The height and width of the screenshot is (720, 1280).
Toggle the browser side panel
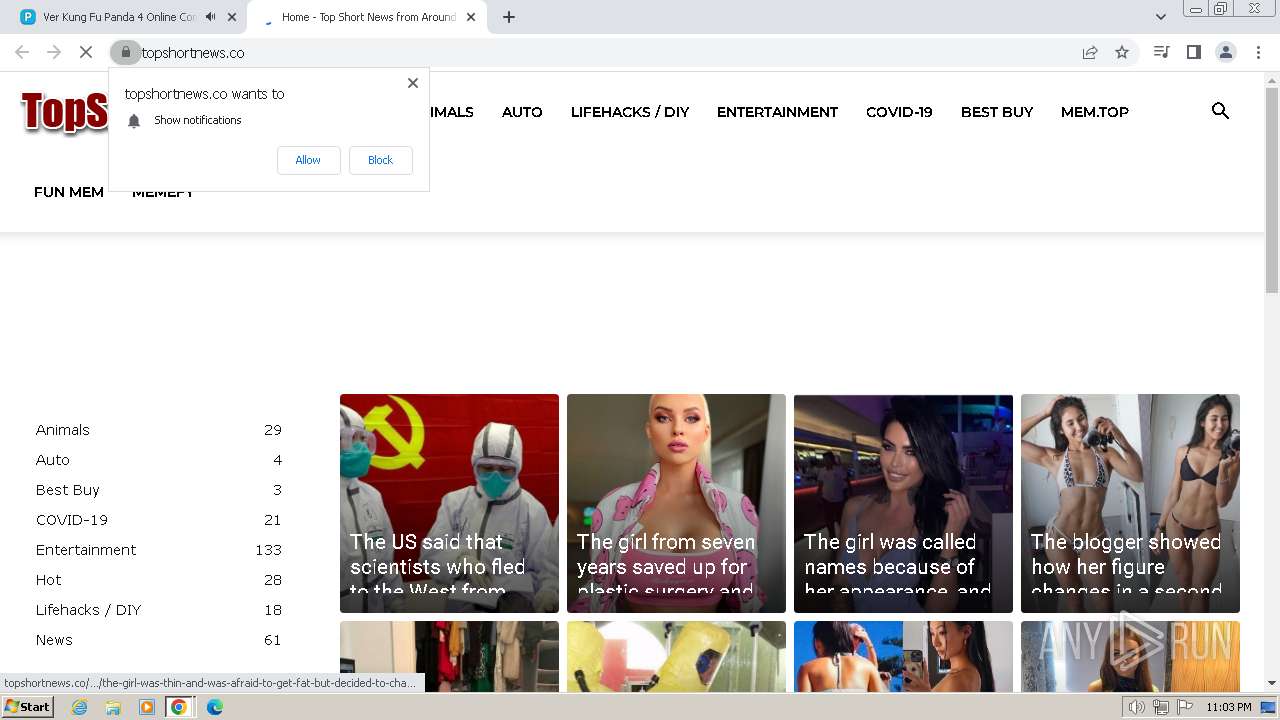tap(1193, 52)
